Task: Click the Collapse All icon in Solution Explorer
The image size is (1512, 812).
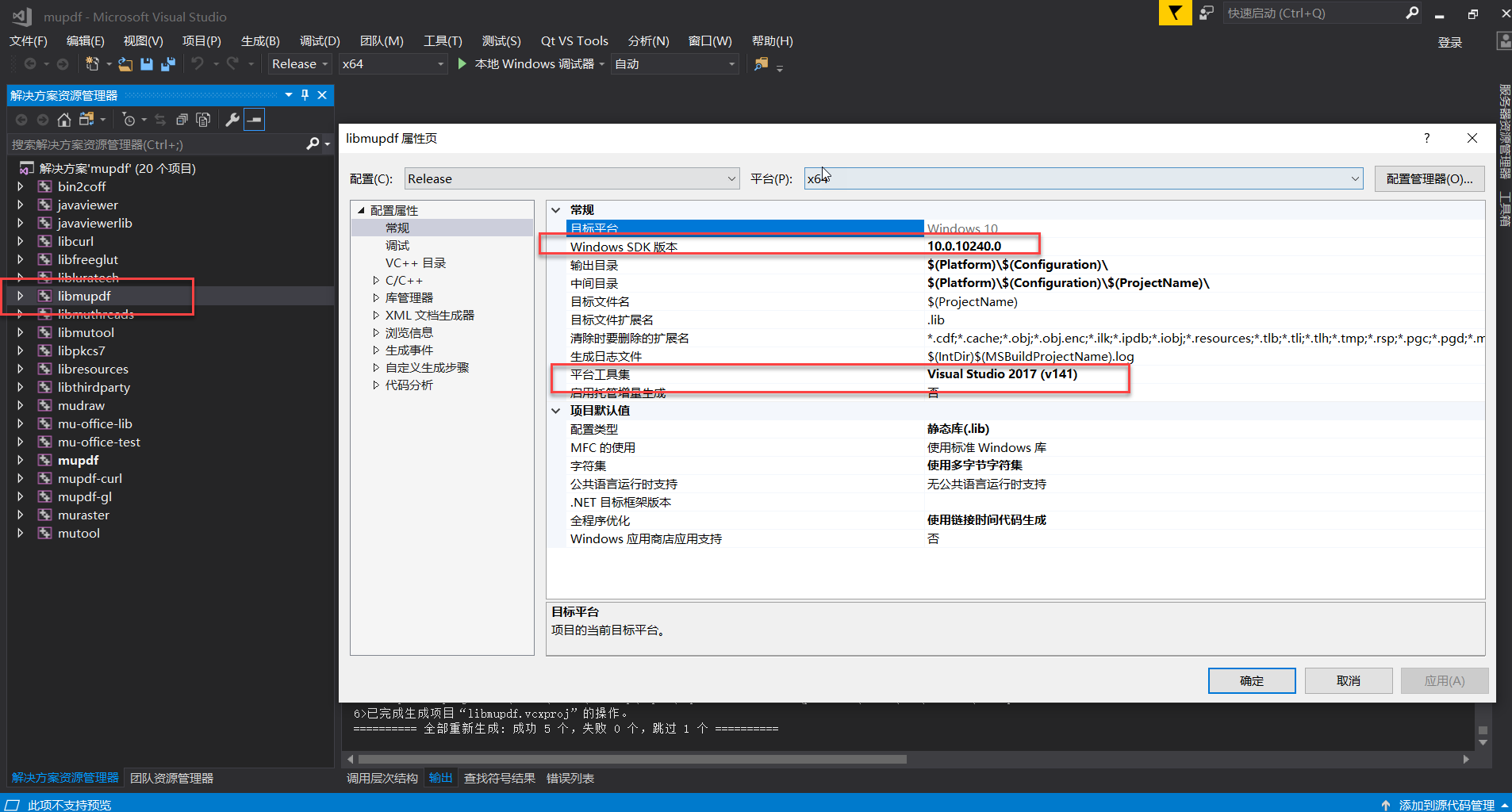Action: (x=182, y=121)
